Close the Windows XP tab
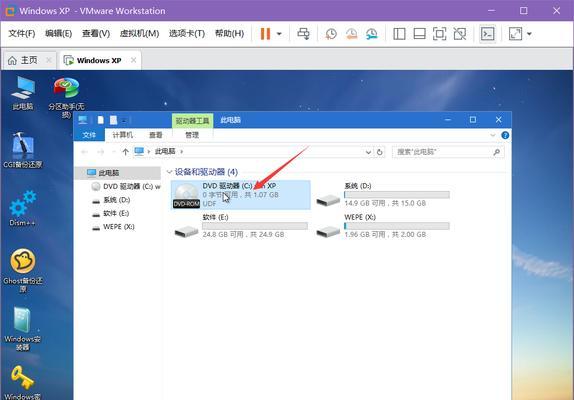Image resolution: width=574 pixels, height=400 pixels. pos(134,60)
